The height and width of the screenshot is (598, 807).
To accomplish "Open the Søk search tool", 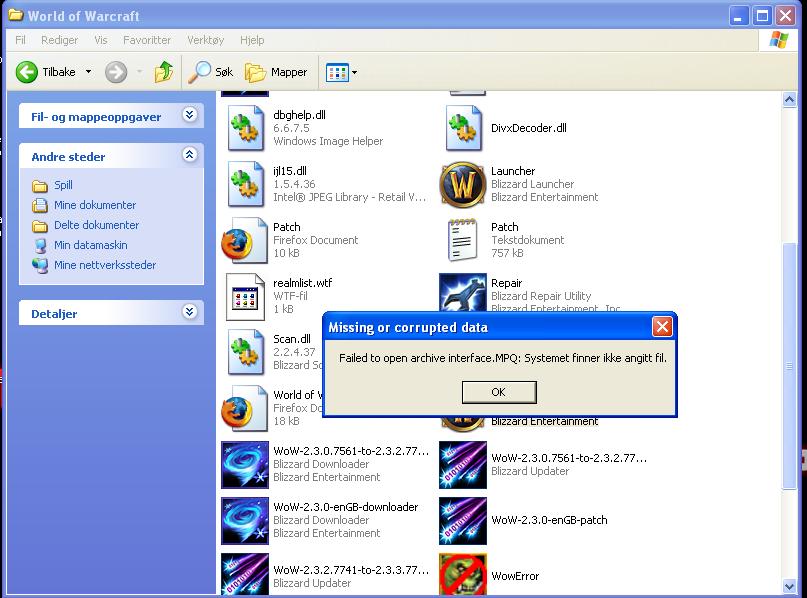I will click(x=210, y=72).
